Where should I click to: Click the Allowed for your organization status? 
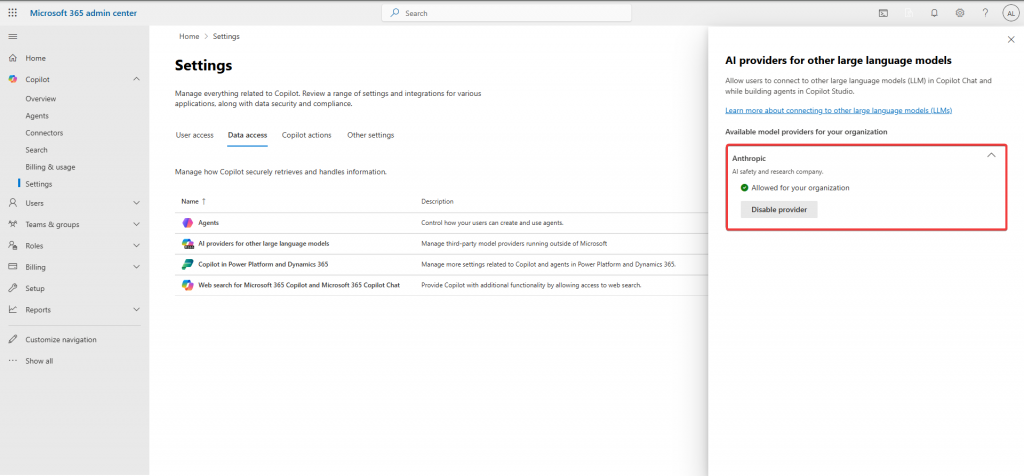coord(795,187)
